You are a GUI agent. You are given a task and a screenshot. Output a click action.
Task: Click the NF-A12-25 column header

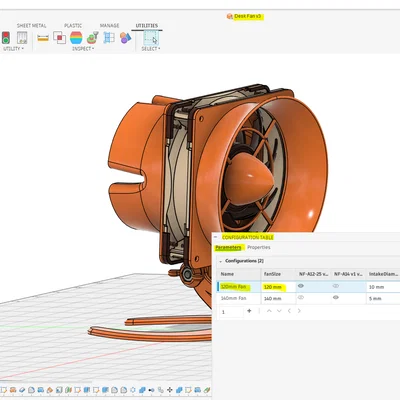(313, 274)
